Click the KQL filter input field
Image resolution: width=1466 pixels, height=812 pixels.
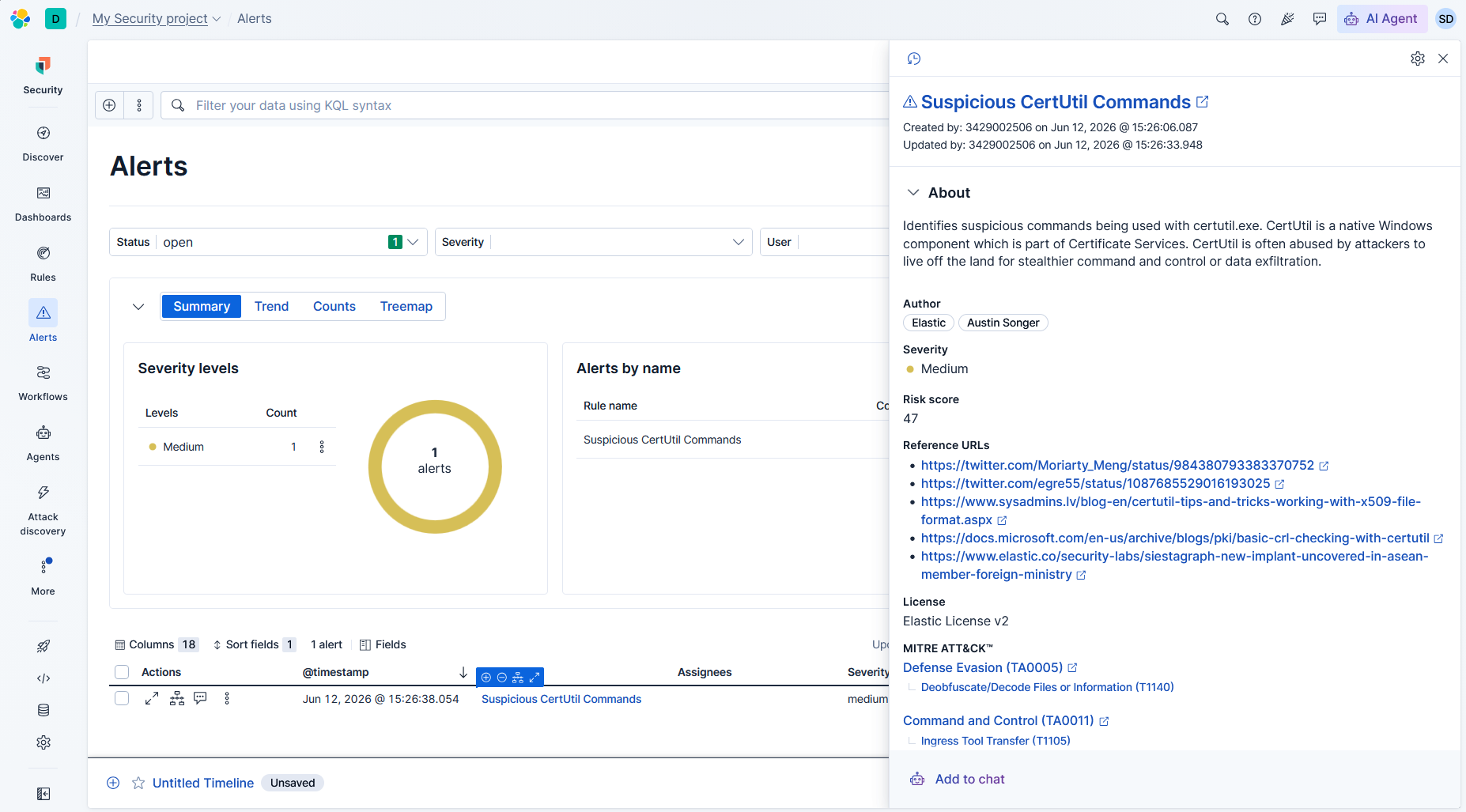pos(538,105)
